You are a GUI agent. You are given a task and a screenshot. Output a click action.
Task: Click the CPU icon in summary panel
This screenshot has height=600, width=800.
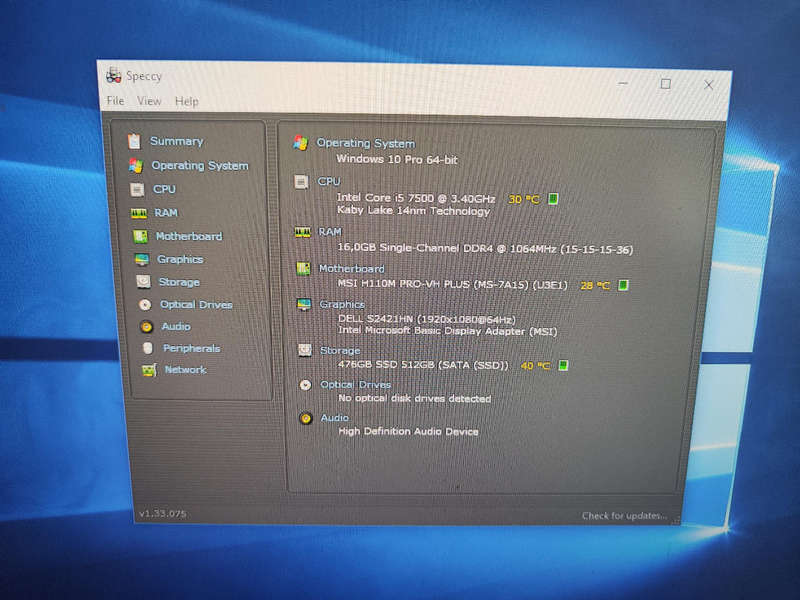pos(301,182)
